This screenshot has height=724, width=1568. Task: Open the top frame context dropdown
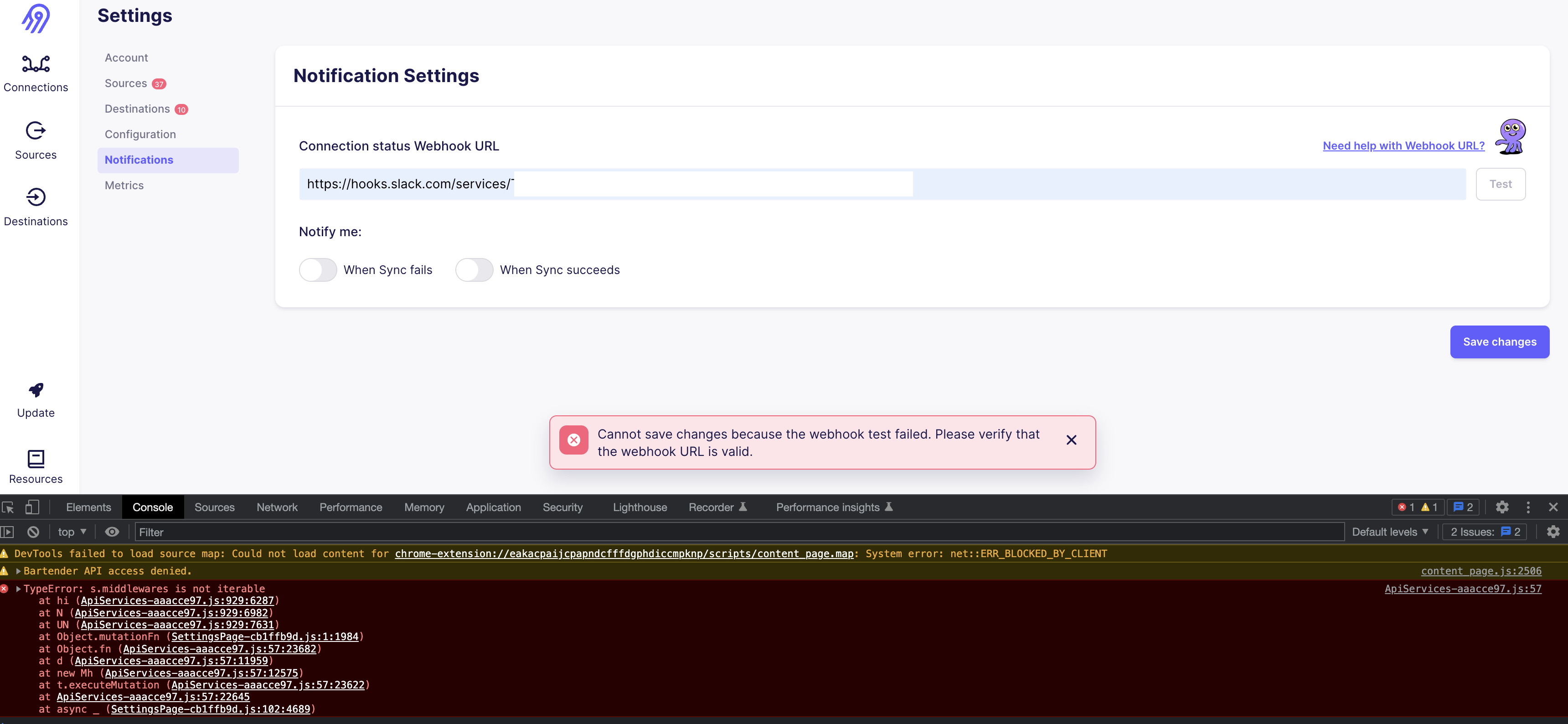pyautogui.click(x=71, y=532)
